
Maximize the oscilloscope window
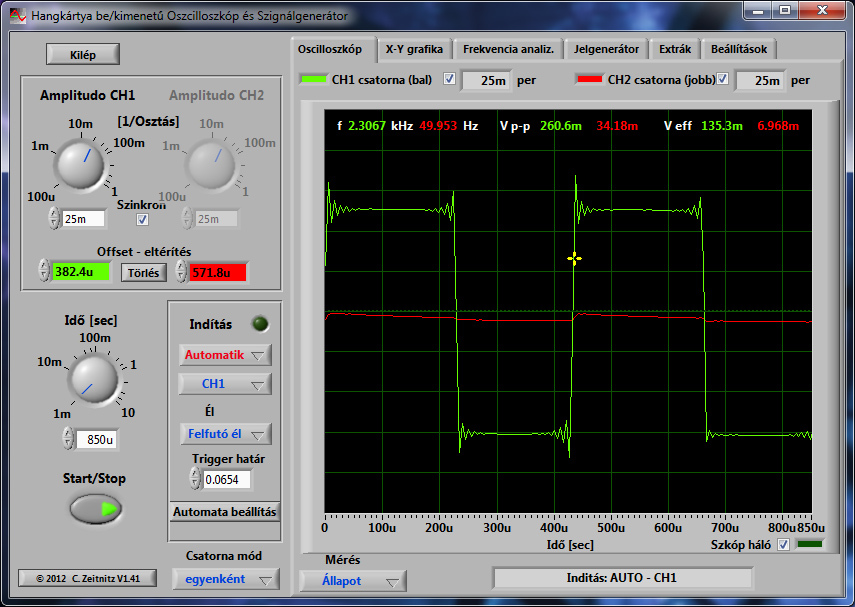coord(785,10)
